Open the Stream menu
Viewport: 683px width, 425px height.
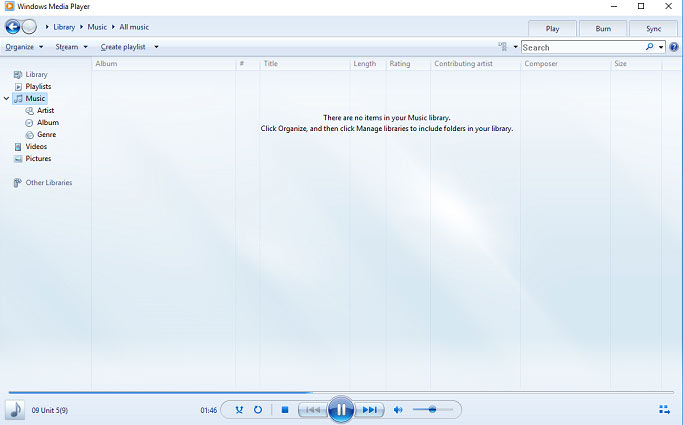(x=71, y=47)
